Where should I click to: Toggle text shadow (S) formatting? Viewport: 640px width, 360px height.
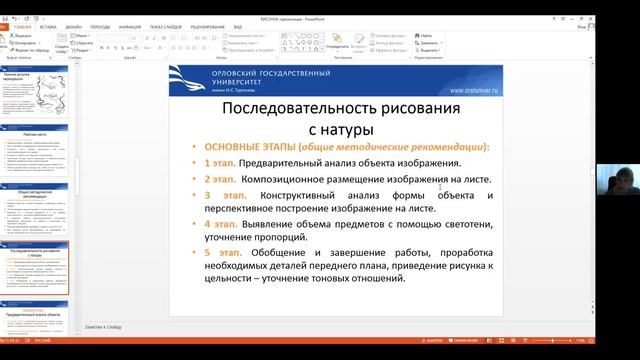coord(122,48)
